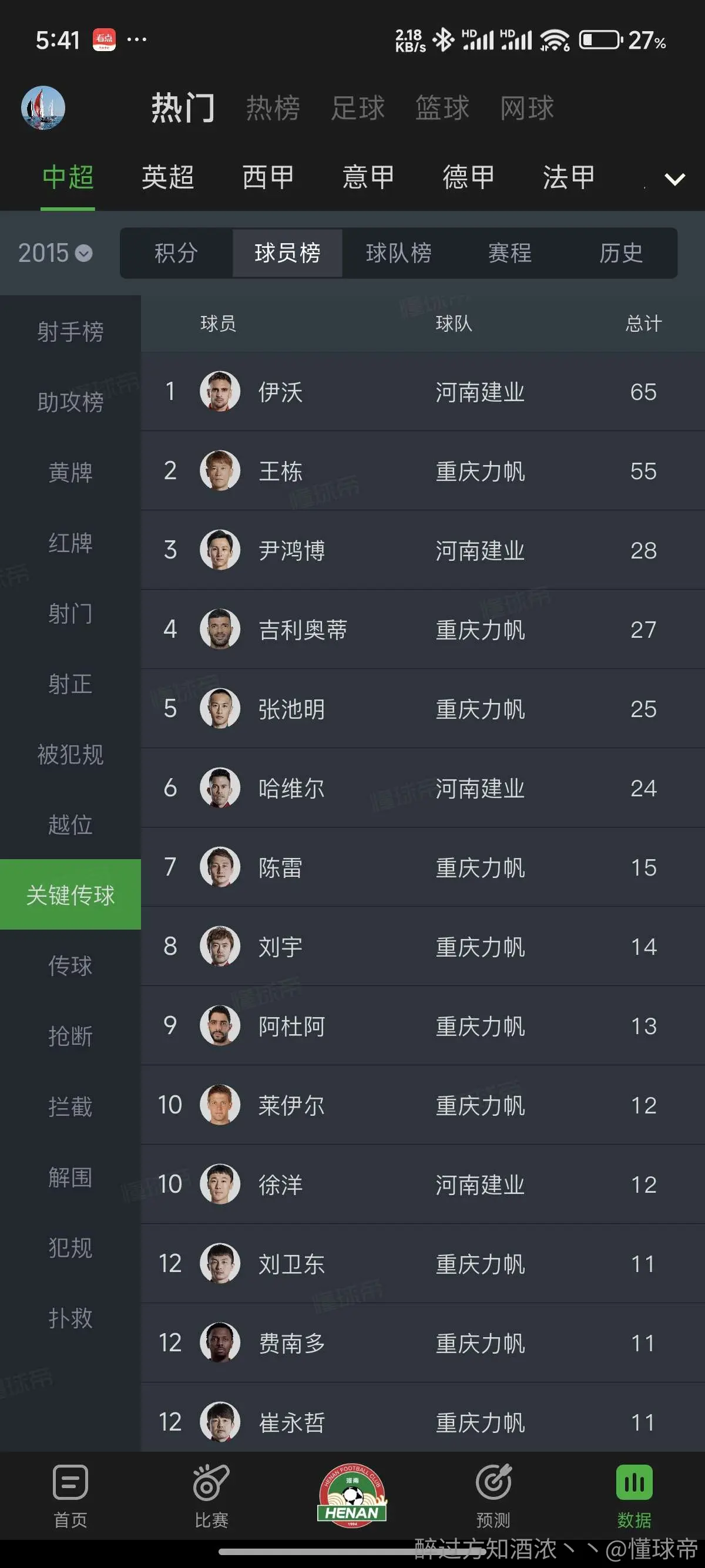Open the Henan club logo tab
This screenshot has width=705, height=1568.
click(352, 1495)
